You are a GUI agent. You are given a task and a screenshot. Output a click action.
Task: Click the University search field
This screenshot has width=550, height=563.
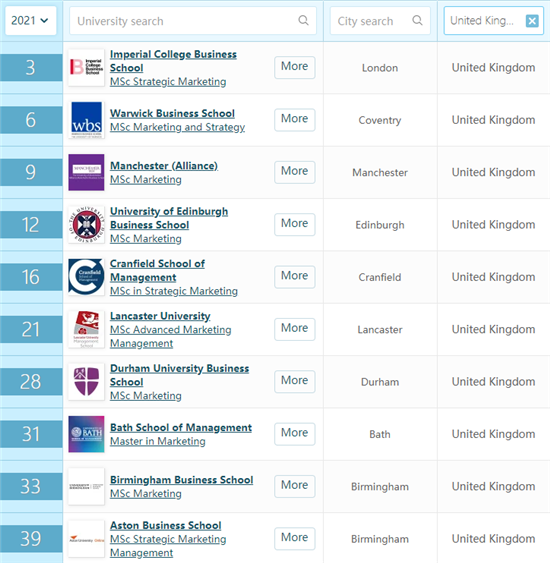pyautogui.click(x=193, y=21)
